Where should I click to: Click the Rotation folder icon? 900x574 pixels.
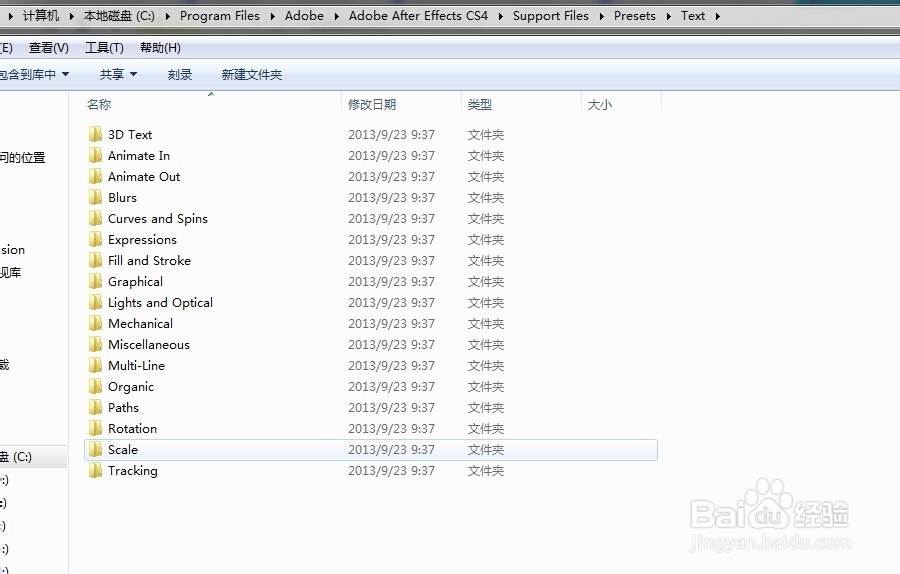[x=95, y=428]
